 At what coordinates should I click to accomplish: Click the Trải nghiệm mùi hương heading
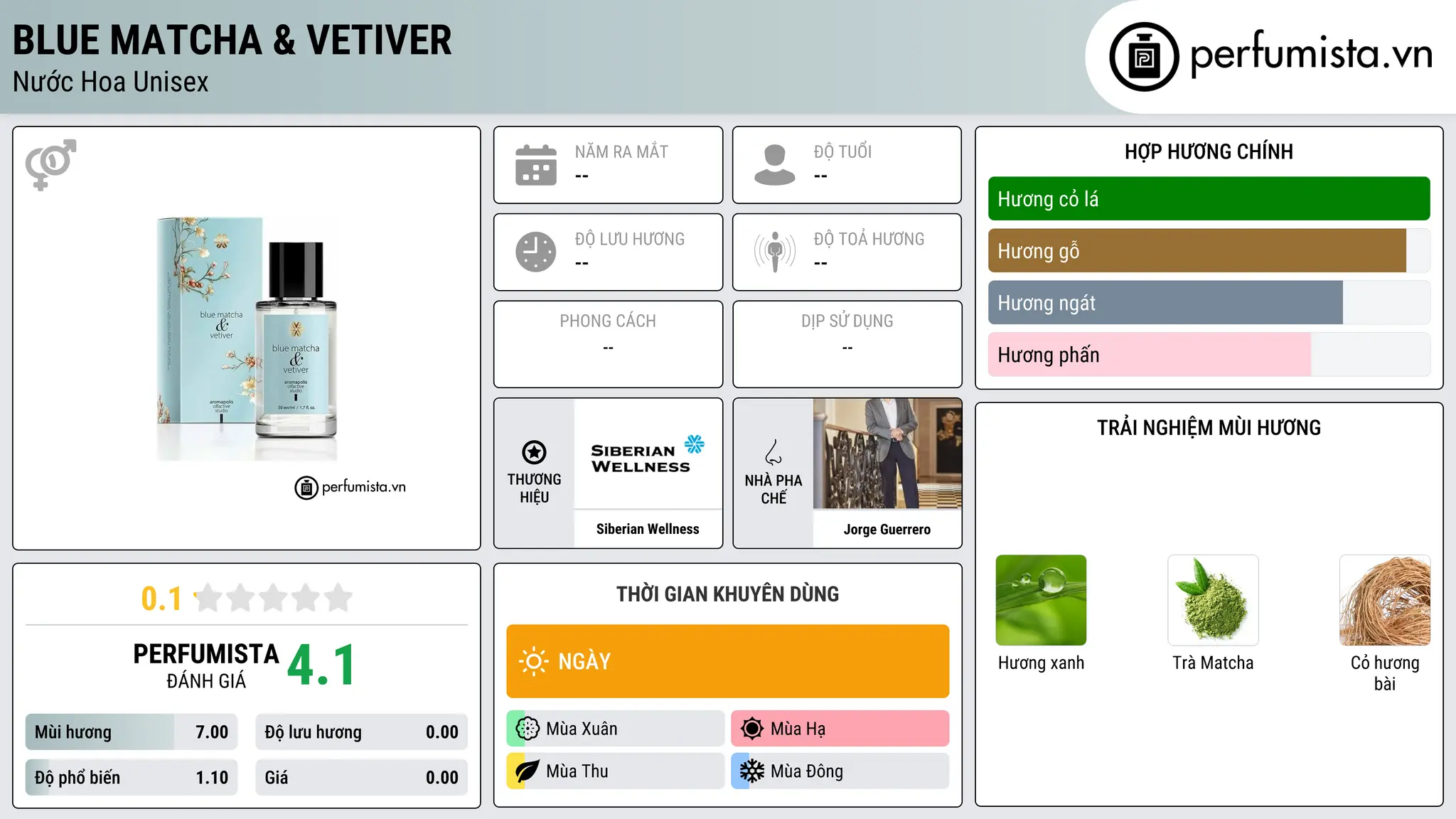(x=1209, y=428)
